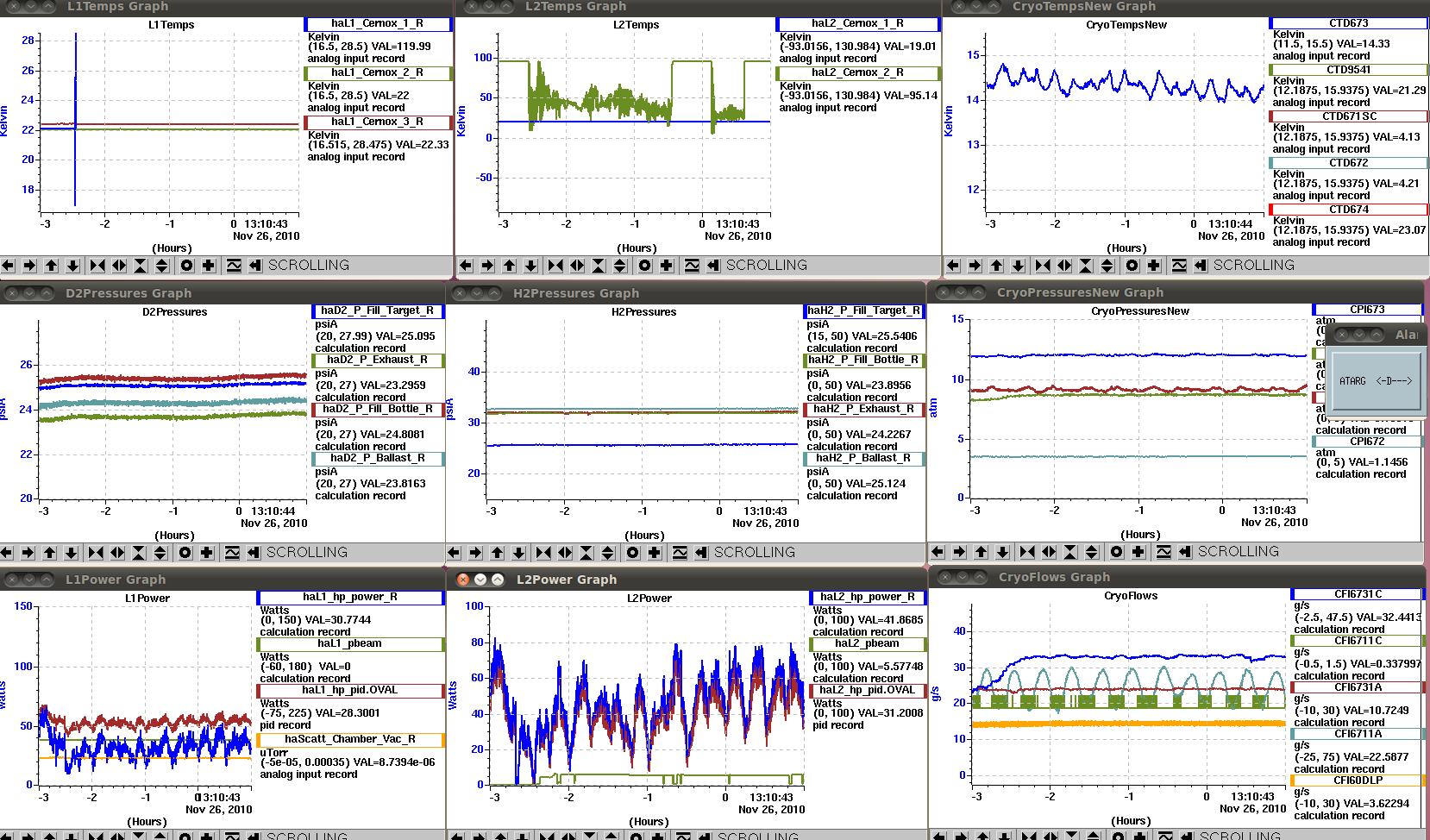The image size is (1430, 840).
Task: Select the haD2_P_Exhaust_R legend entry
Action: click(378, 360)
